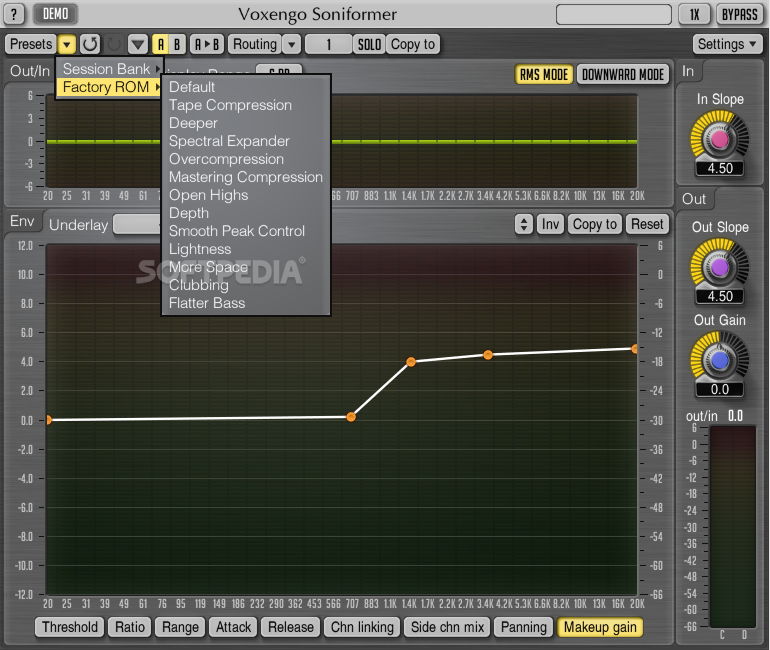Viewport: 770px width, 650px height.
Task: Invert the envelope with Inv
Action: tap(550, 224)
